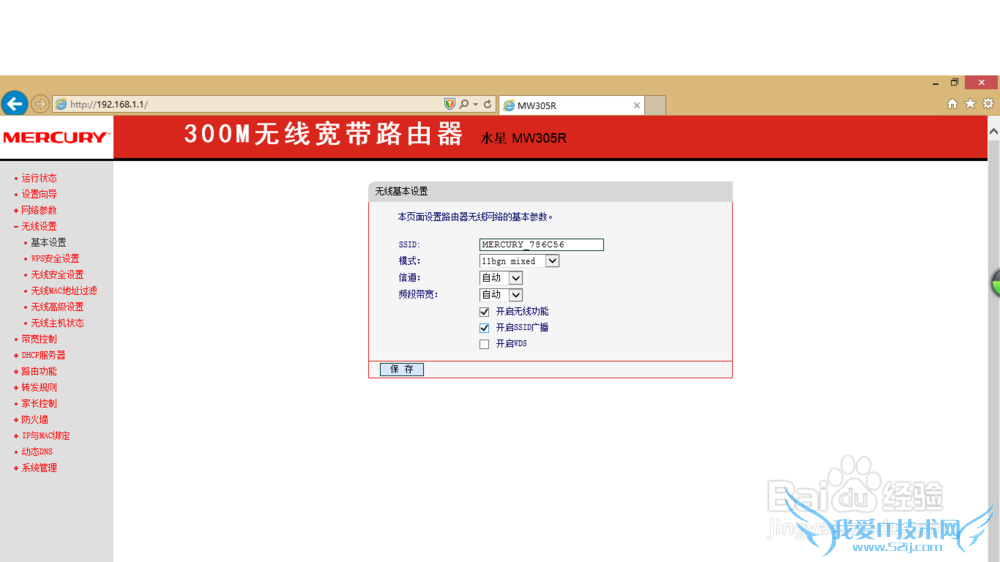1000x562 pixels.
Task: Open 无线MAC地址过滤 page
Action: [x=64, y=290]
